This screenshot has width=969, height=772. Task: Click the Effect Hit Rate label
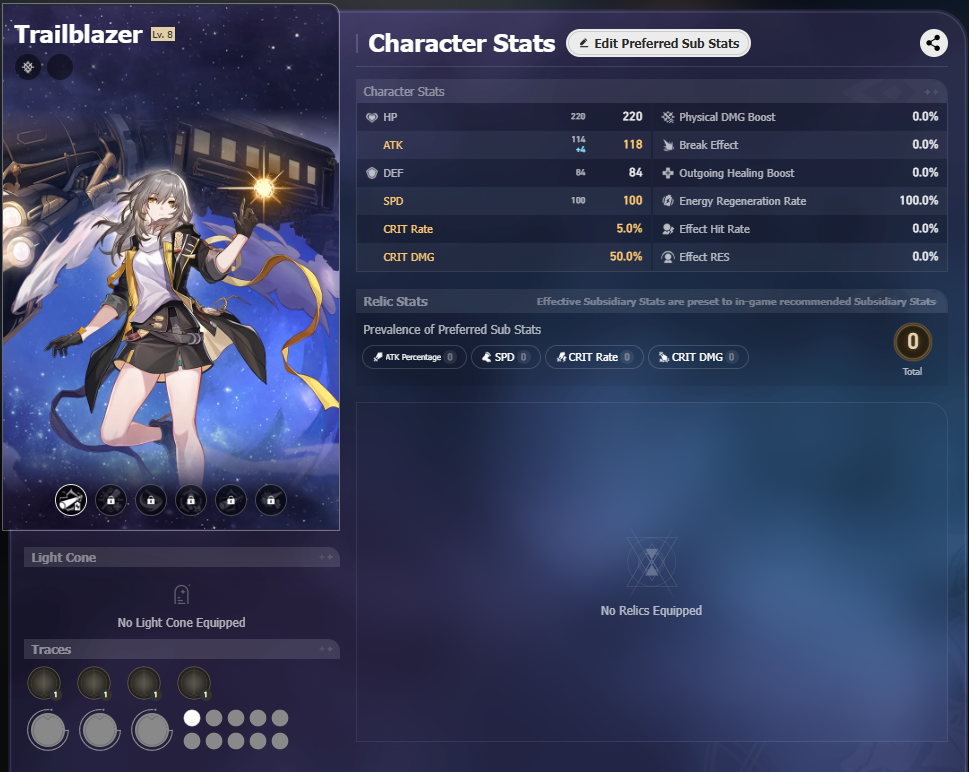tap(714, 229)
